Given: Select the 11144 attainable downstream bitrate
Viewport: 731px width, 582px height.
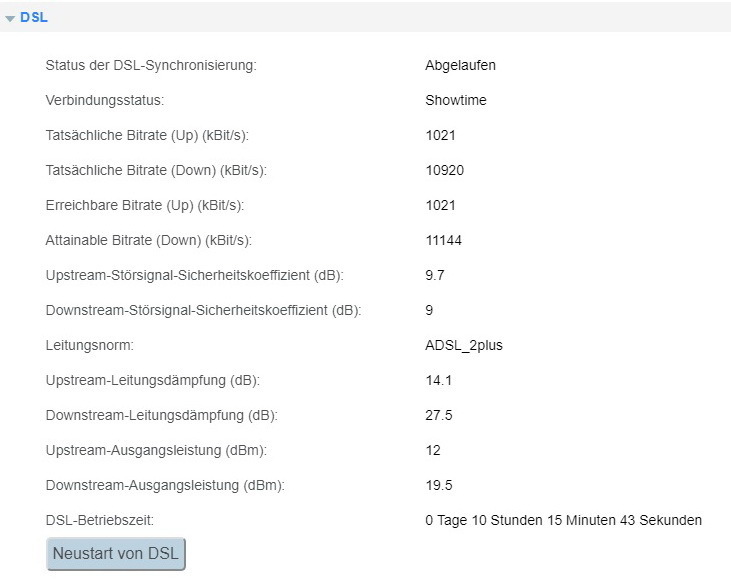Looking at the screenshot, I should pos(443,241).
